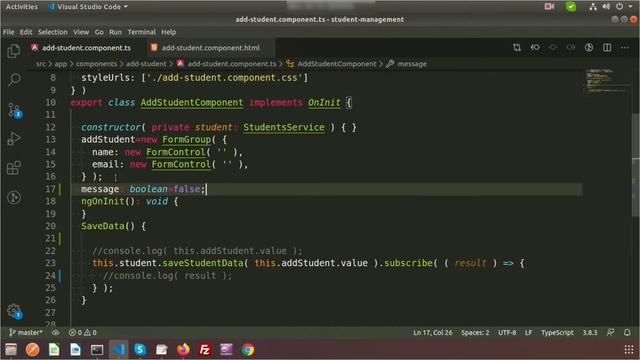Click the green checkmark tray icon
Screen dimensions: 640x360
(x=571, y=7)
